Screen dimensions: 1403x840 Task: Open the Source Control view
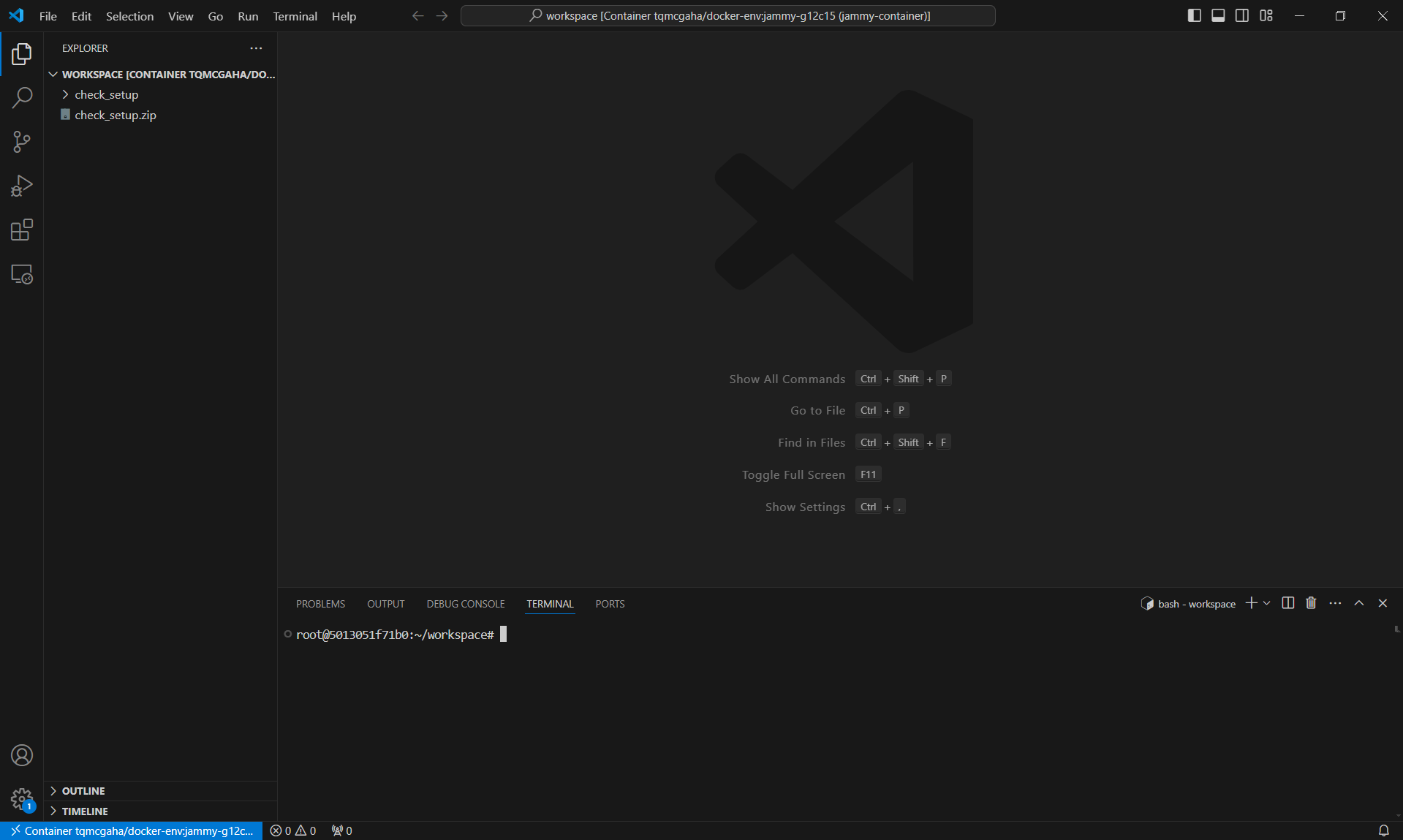coord(22,142)
